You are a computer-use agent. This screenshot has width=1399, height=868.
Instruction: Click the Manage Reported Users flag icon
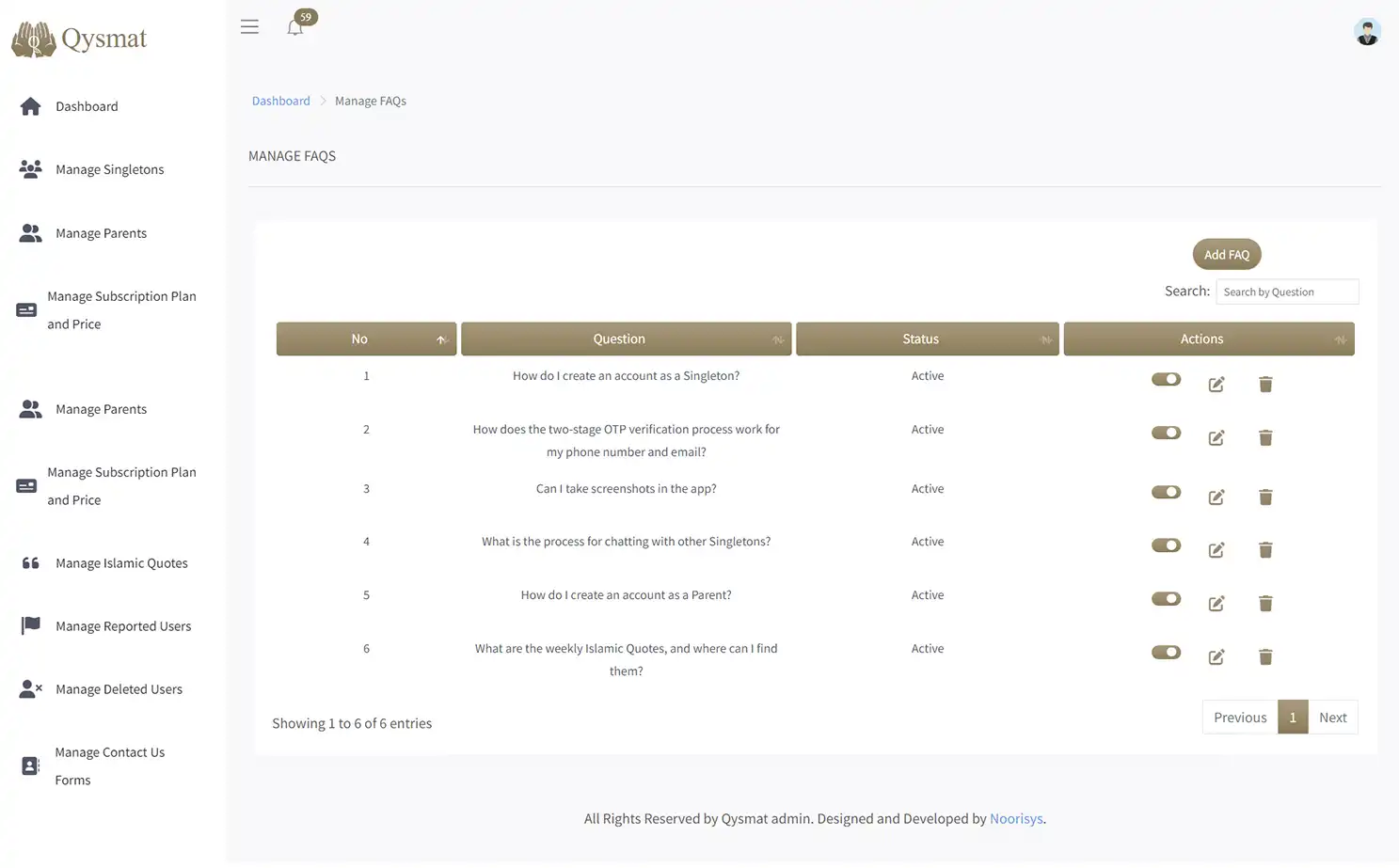point(27,623)
